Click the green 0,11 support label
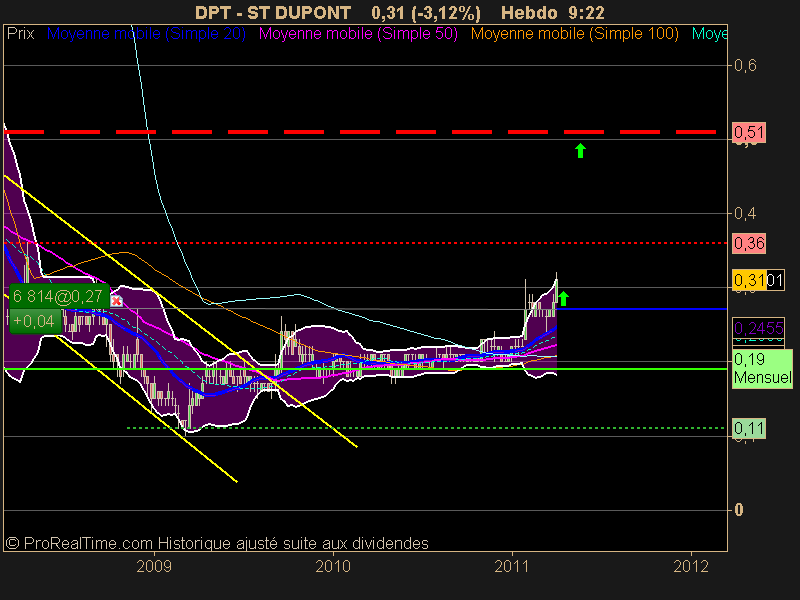 click(x=748, y=428)
